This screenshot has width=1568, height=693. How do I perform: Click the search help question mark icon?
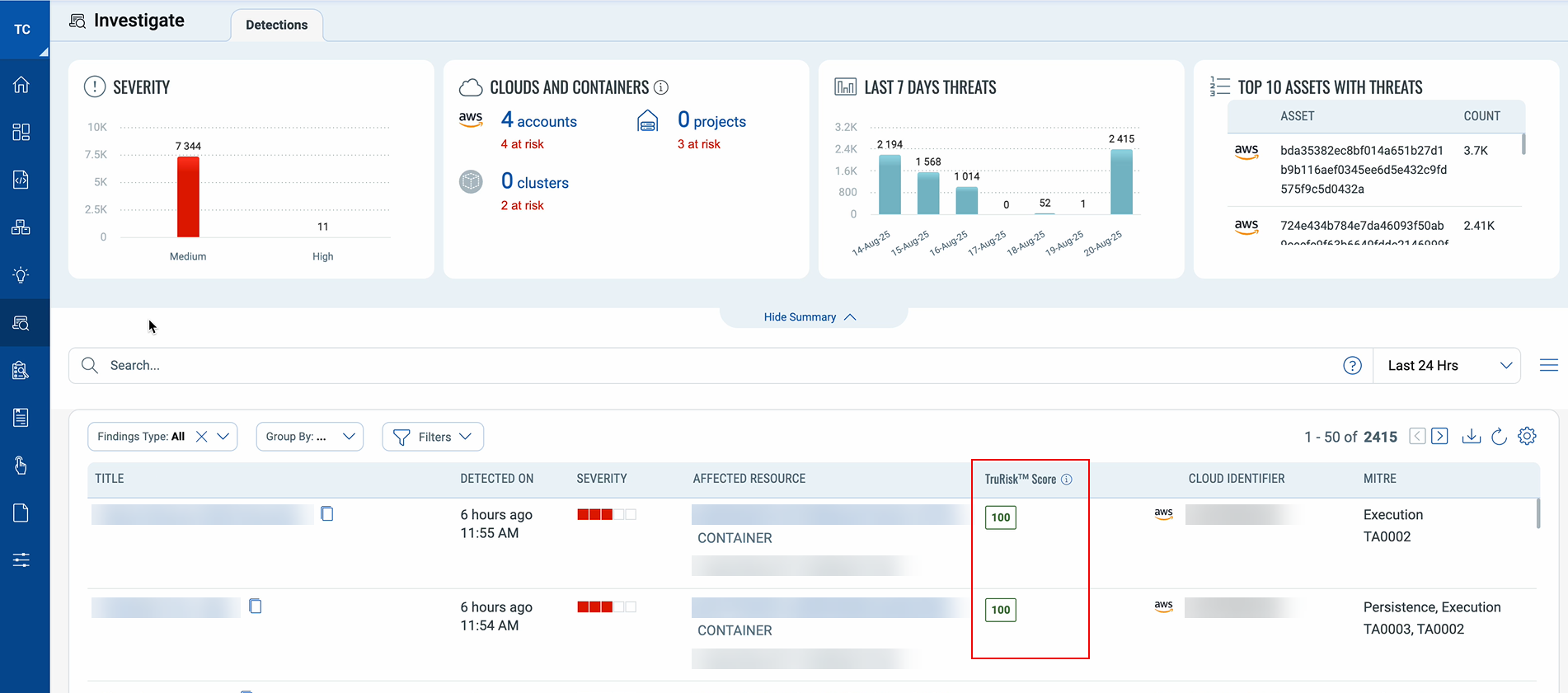click(1352, 366)
